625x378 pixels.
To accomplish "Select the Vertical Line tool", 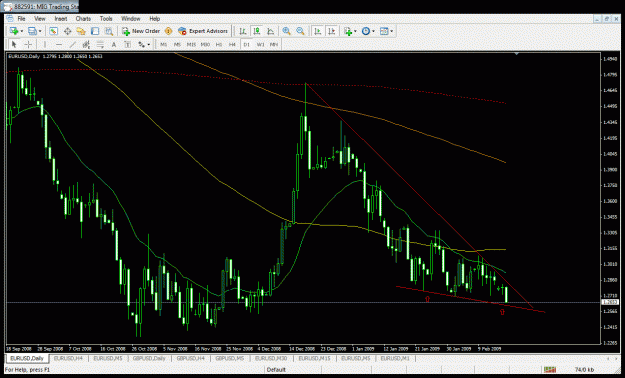I will [x=45, y=44].
